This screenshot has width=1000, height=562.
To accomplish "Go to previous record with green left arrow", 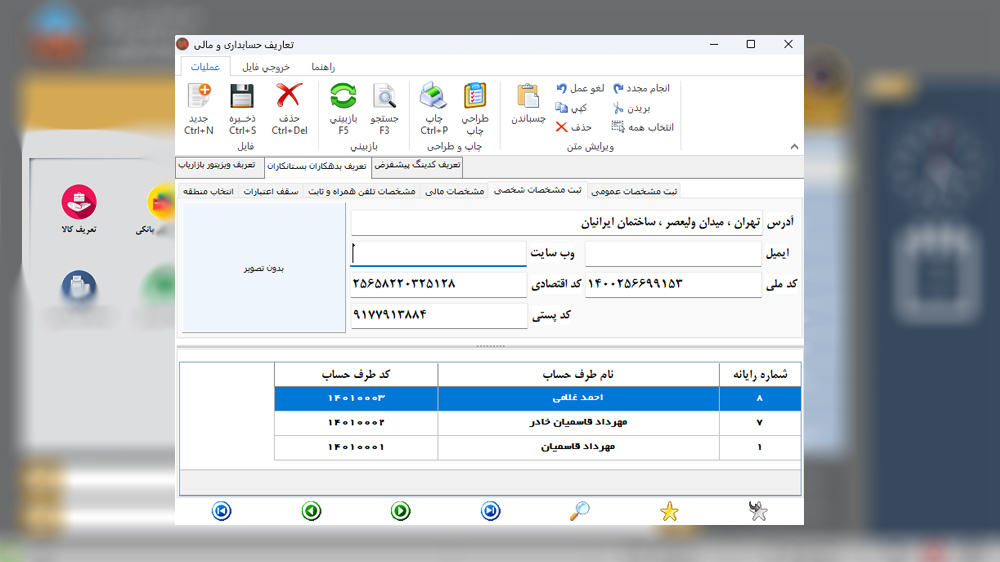I will pyautogui.click(x=311, y=512).
